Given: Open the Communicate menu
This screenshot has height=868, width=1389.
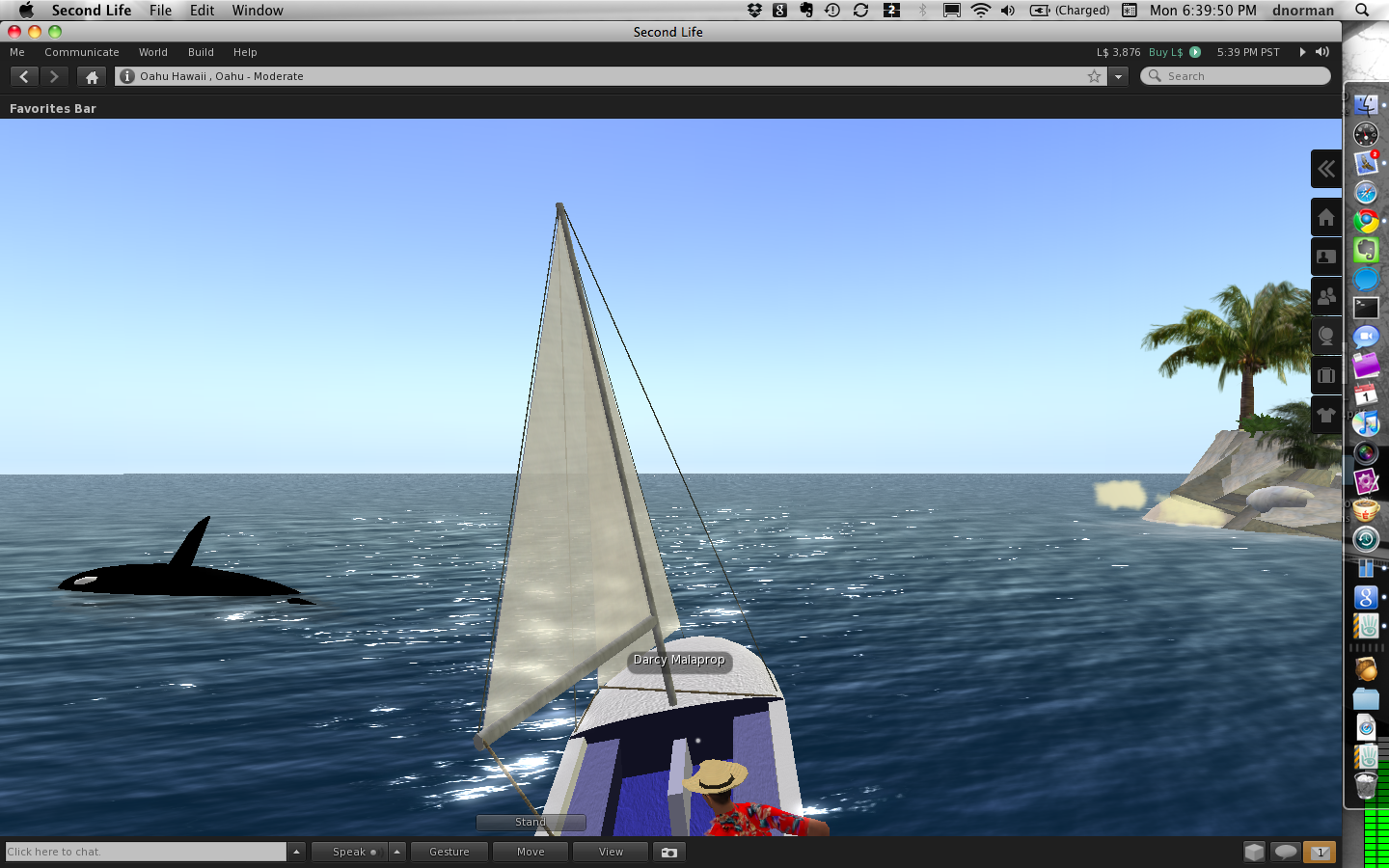Looking at the screenshot, I should click(x=82, y=52).
